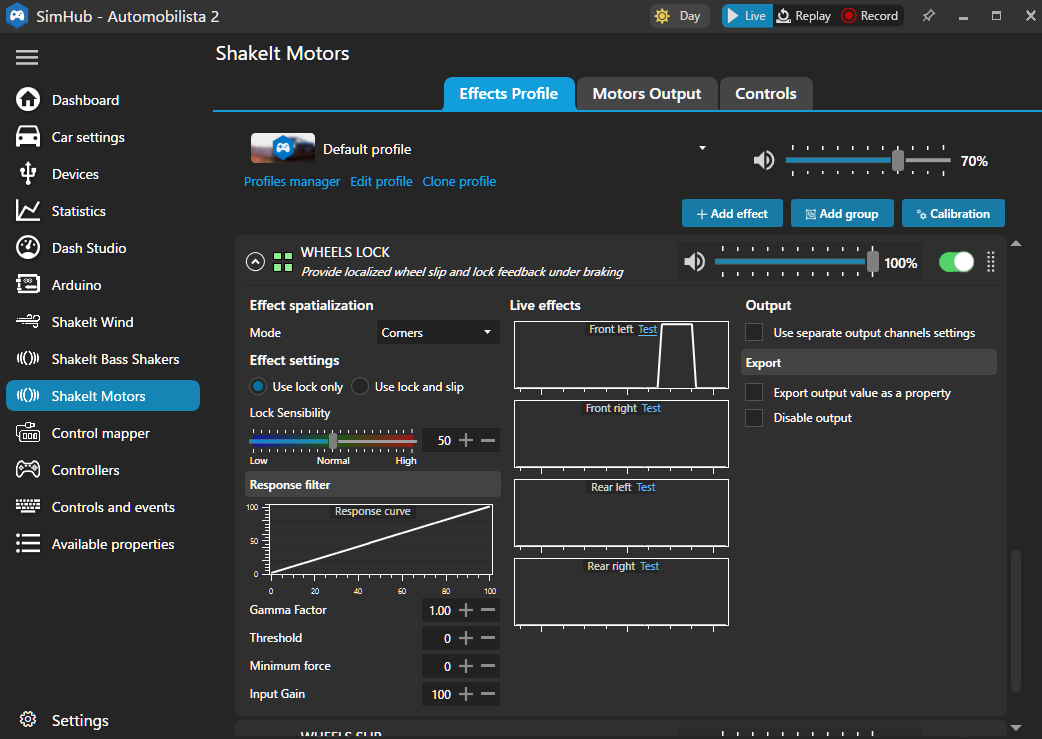Test the Front right motor
This screenshot has width=1042, height=739.
(651, 408)
